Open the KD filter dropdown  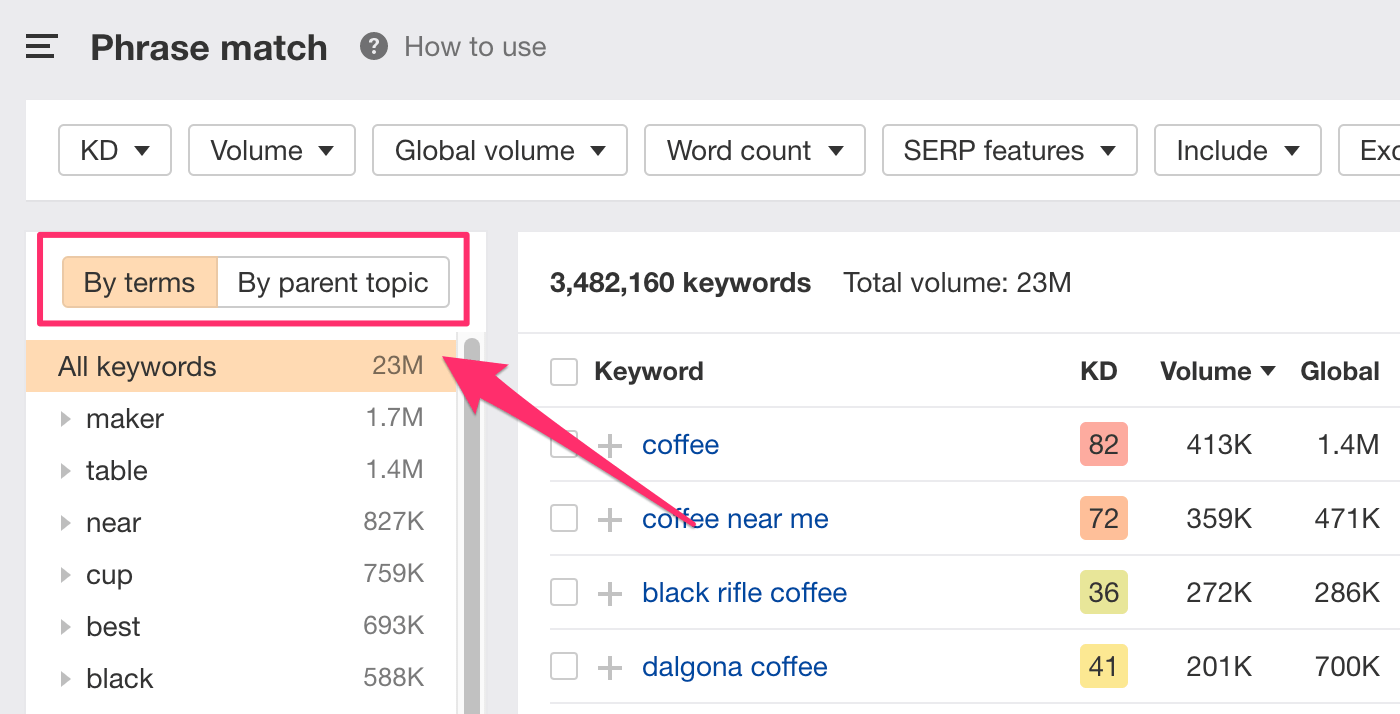115,151
